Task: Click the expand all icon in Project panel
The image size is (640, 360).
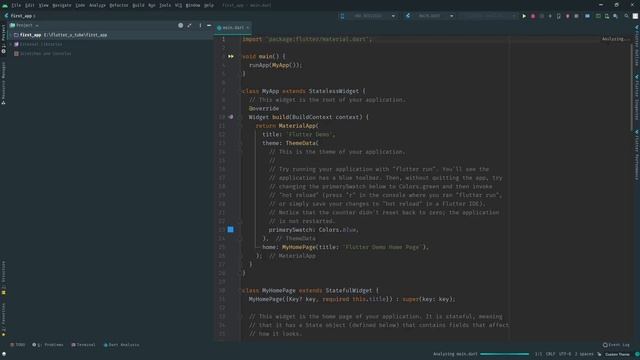Action: [189, 25]
